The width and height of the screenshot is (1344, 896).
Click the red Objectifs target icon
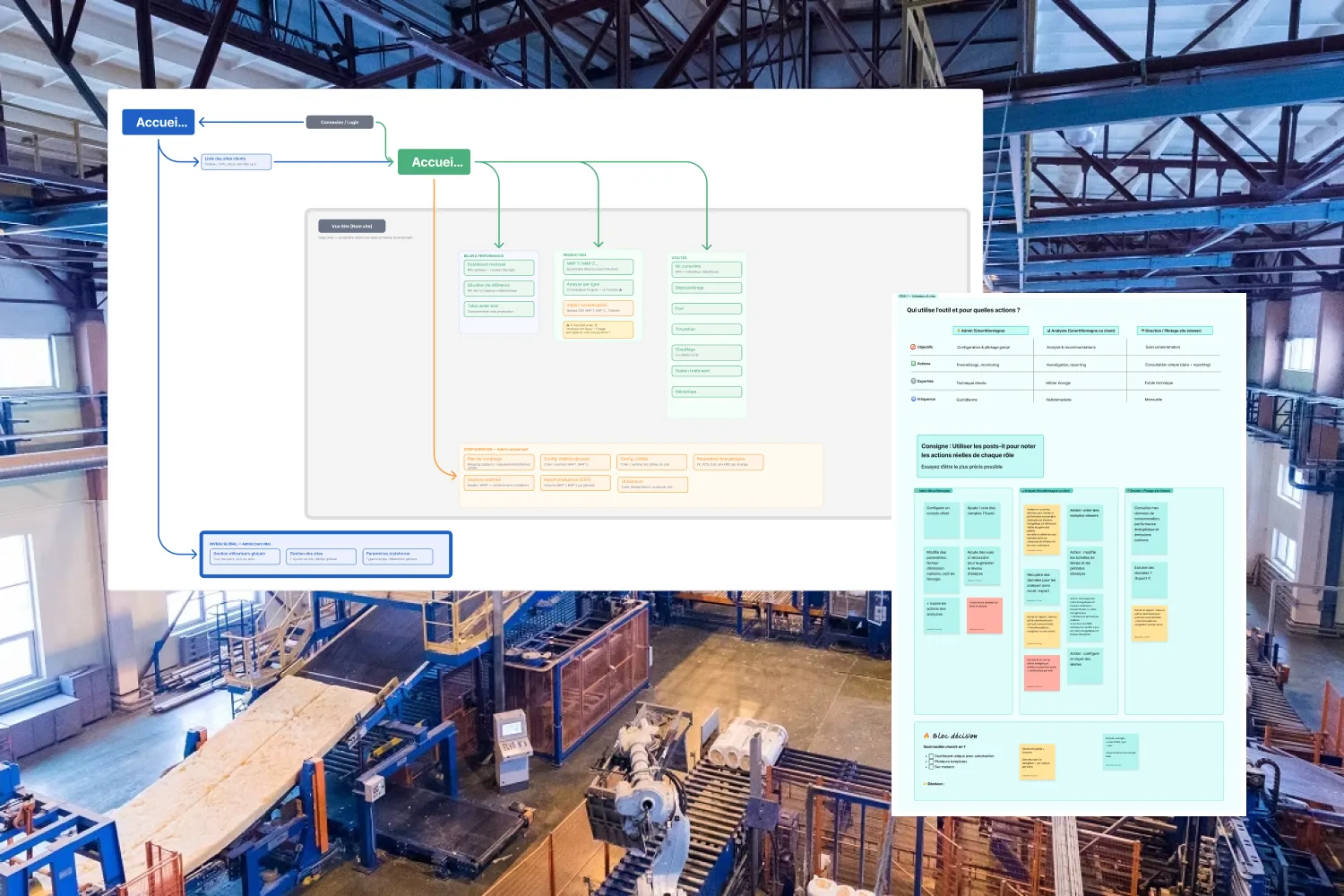913,347
